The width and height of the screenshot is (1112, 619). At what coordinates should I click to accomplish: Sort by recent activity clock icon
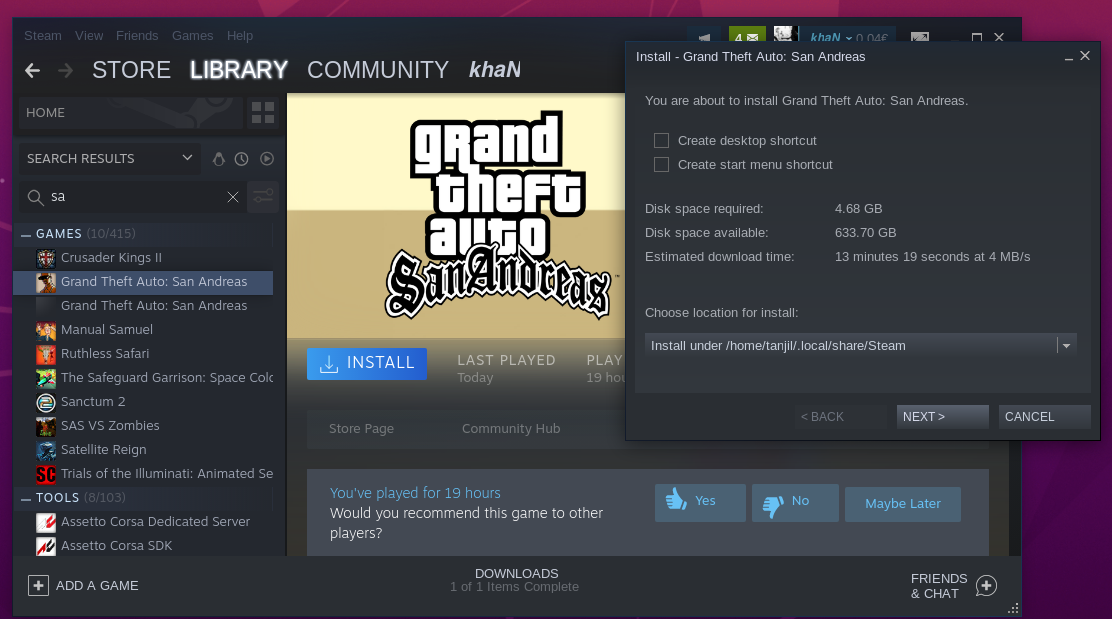(x=242, y=159)
